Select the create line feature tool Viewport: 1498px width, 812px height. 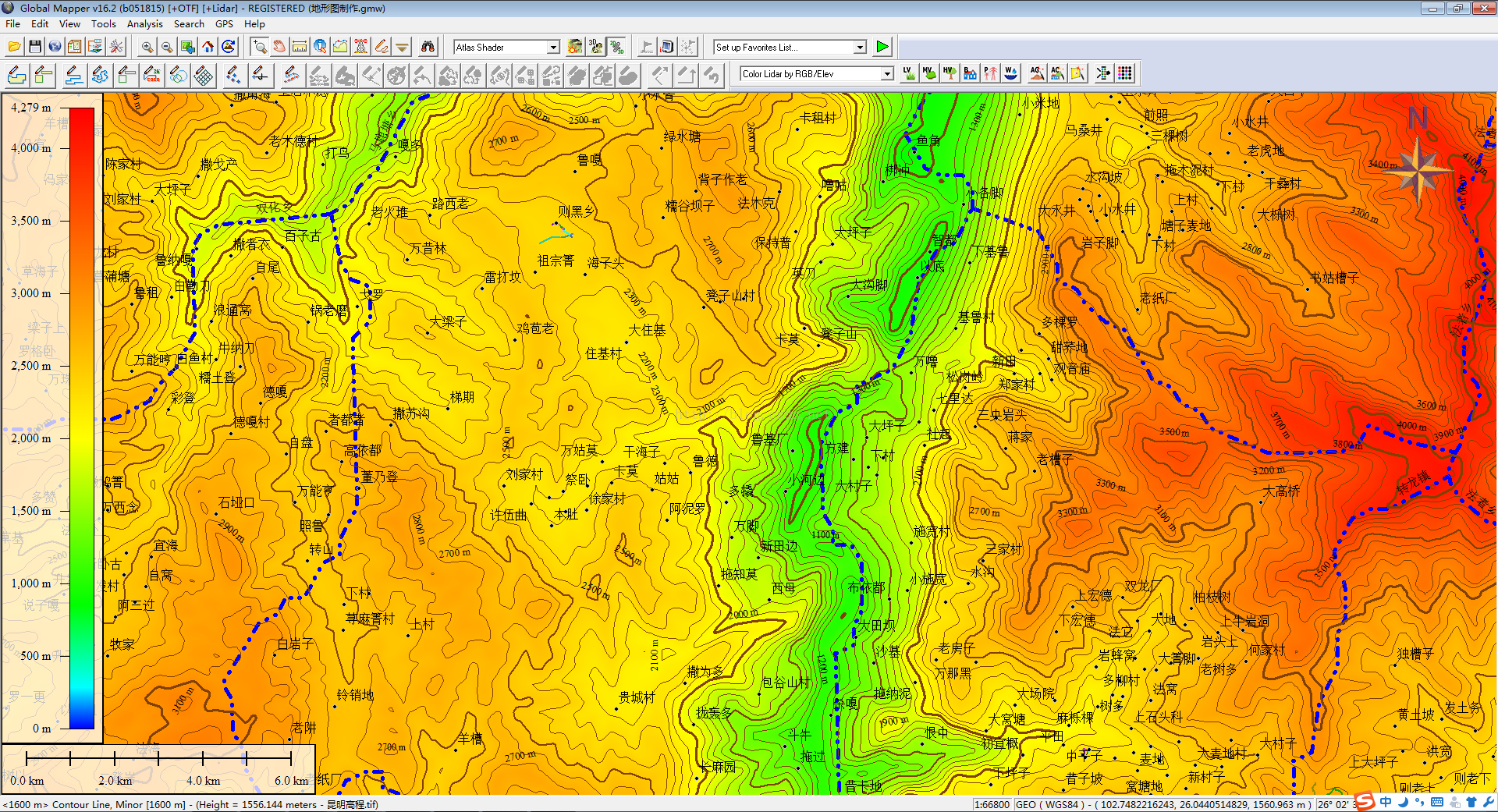pos(73,75)
